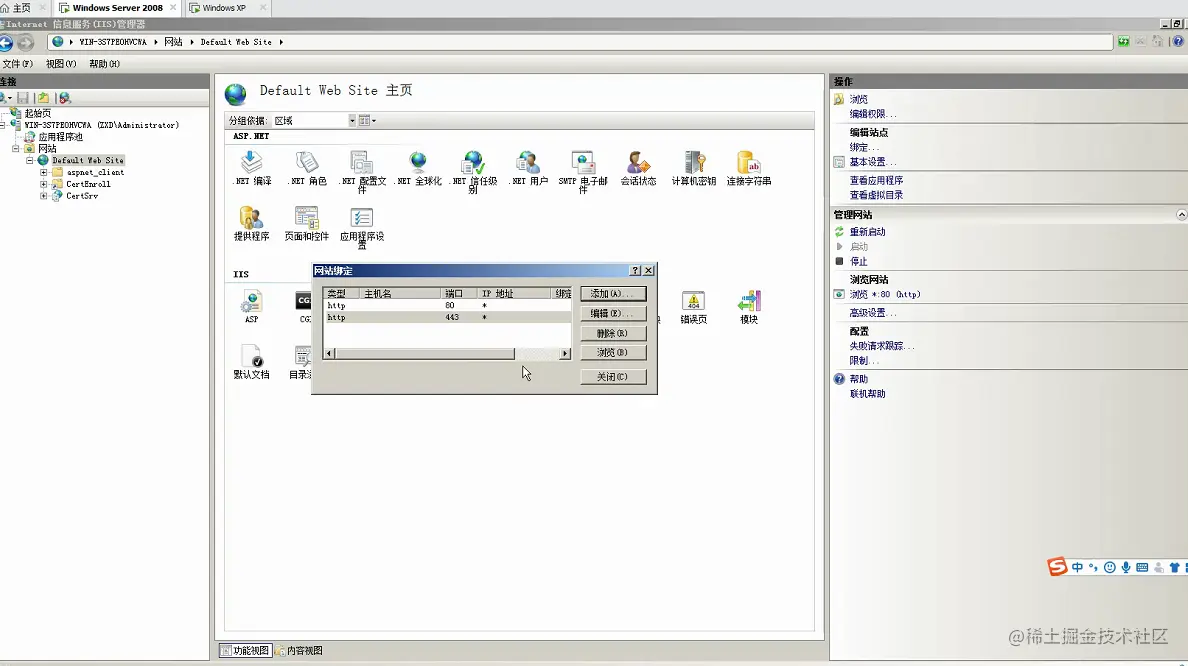Open the 视图(V) menu
This screenshot has width=1188, height=666.
coord(61,64)
